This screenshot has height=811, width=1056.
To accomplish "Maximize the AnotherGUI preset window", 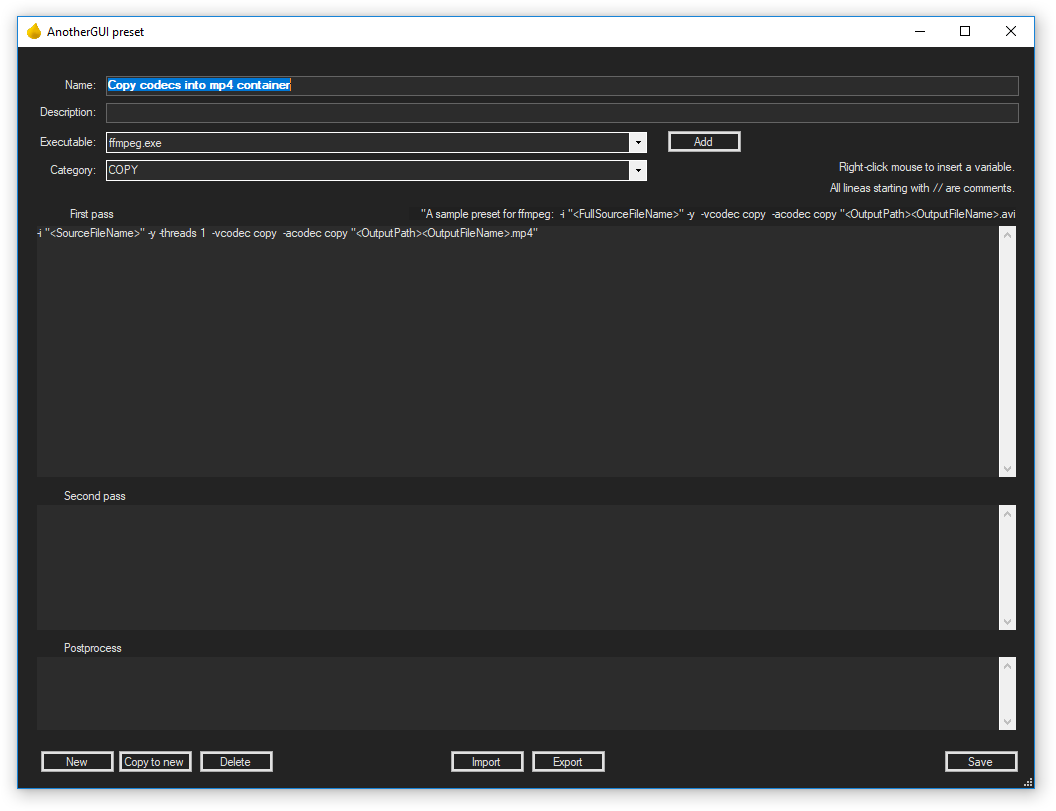I will click(x=965, y=32).
